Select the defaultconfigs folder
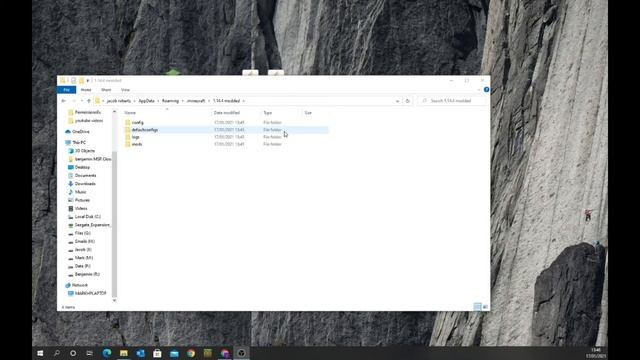 point(226,130)
